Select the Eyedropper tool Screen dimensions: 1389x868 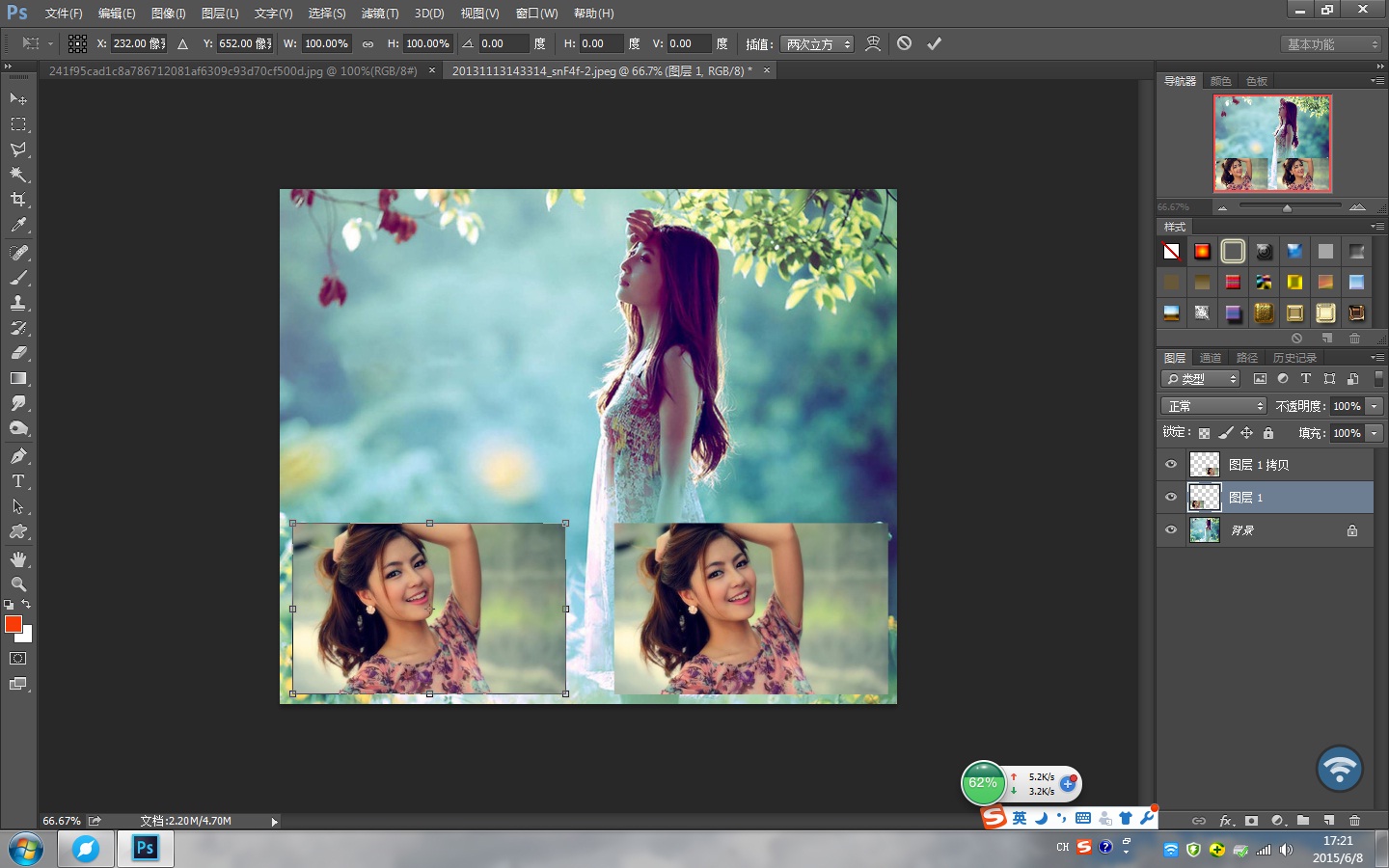18,225
